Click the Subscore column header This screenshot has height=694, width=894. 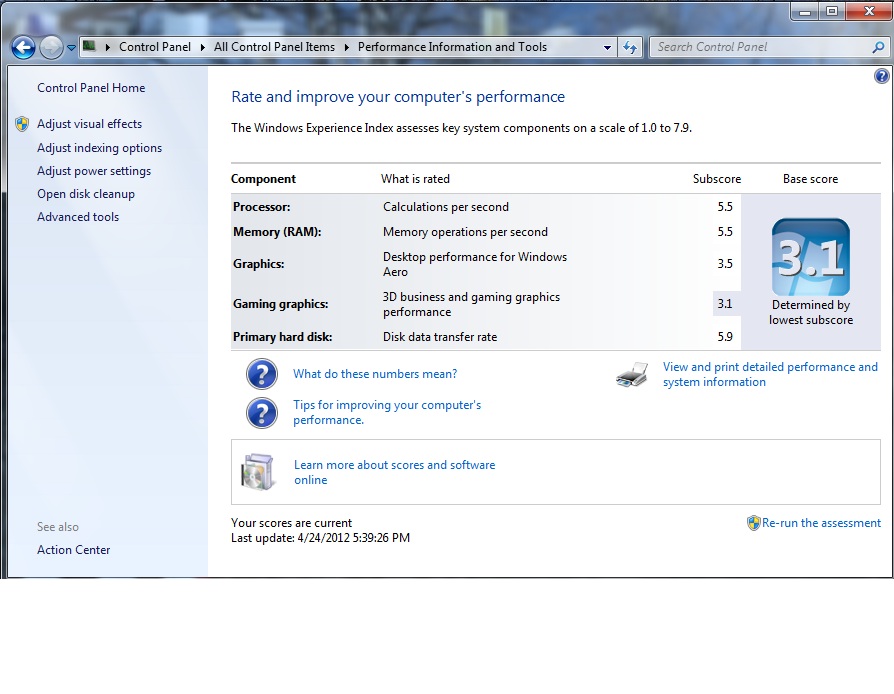(717, 179)
